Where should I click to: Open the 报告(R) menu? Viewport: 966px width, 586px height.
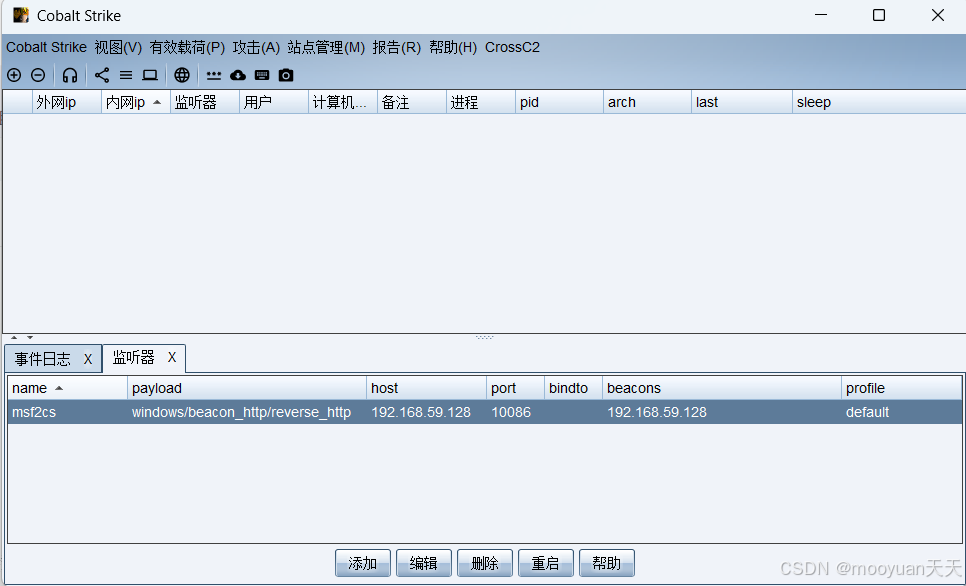point(397,47)
